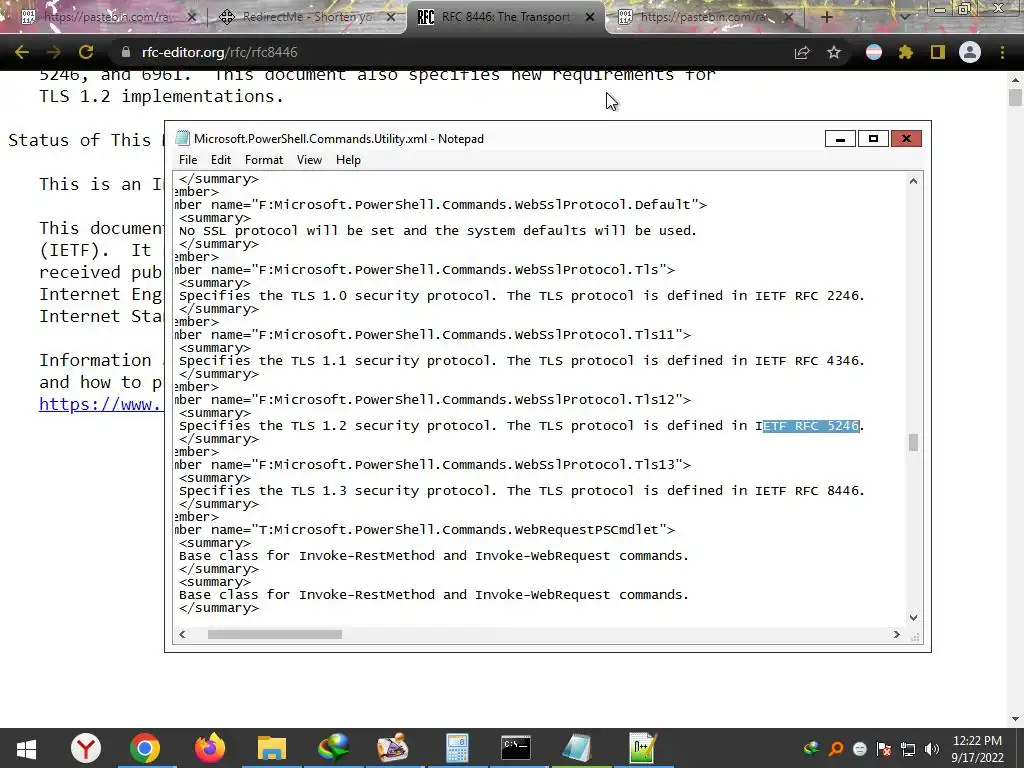The image size is (1024, 768).
Task: Open Chrome's side panel
Action: tap(938, 52)
